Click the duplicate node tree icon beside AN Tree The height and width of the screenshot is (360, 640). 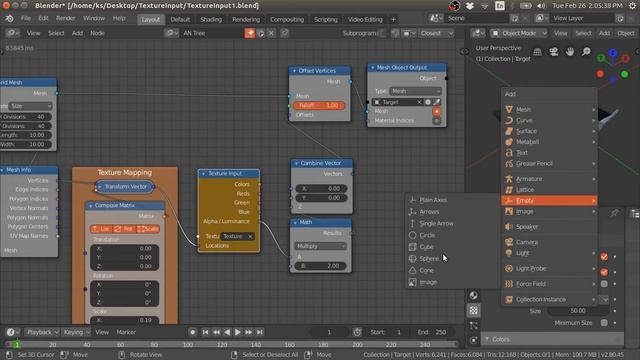point(261,33)
